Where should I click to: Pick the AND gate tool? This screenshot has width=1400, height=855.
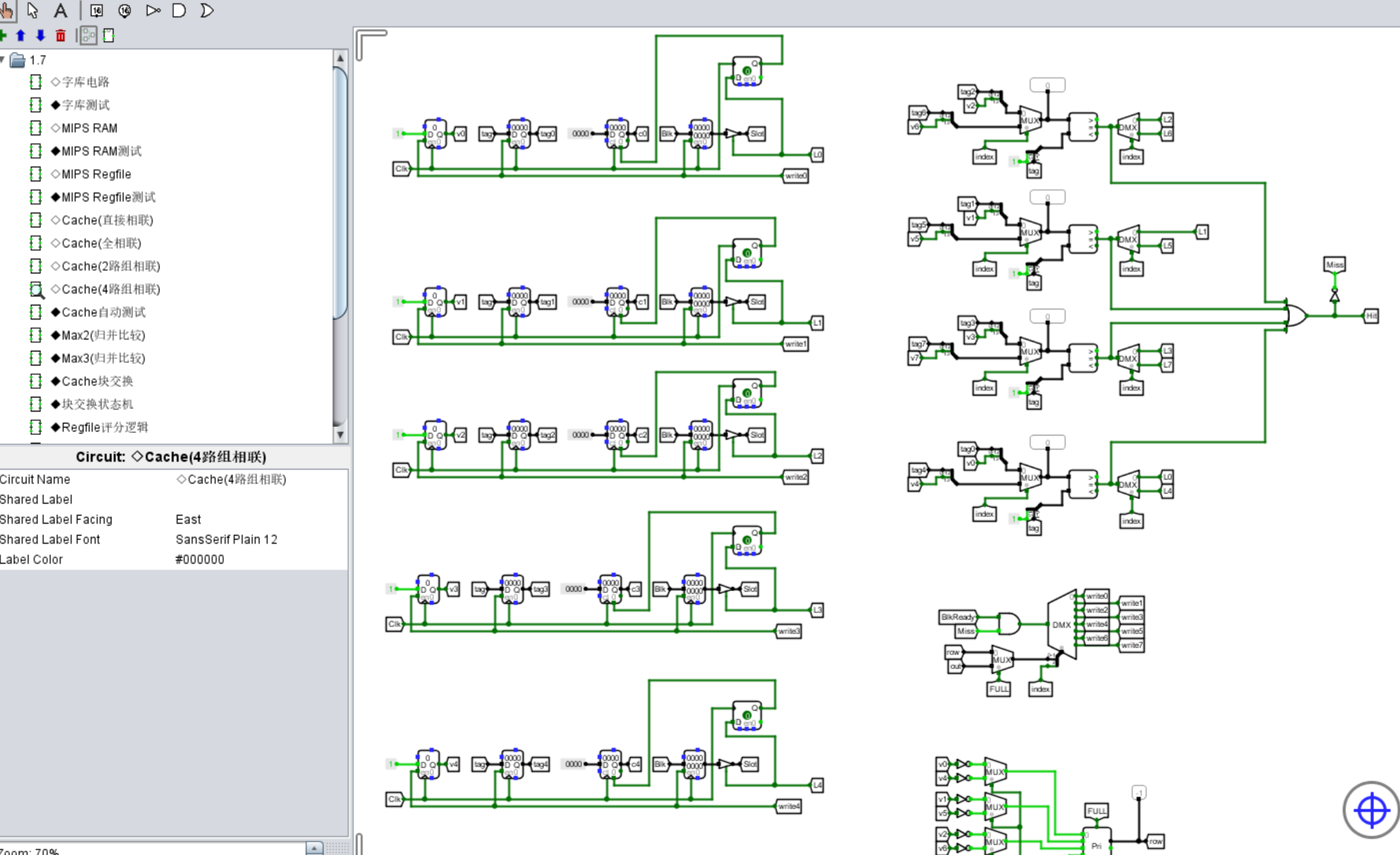[179, 10]
